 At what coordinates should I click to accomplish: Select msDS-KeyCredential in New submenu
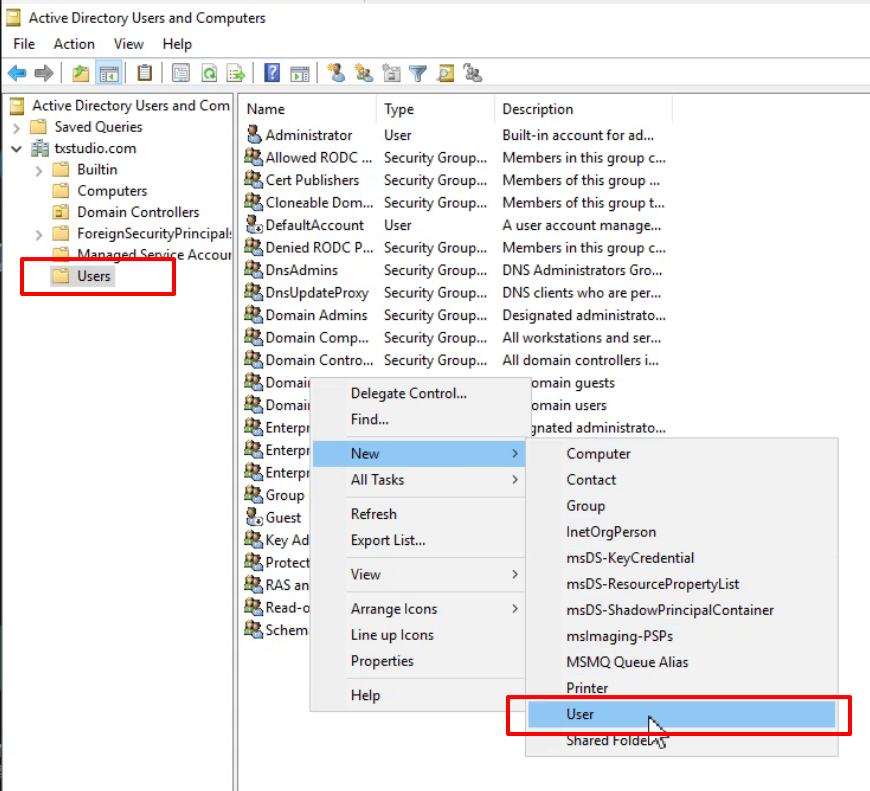pos(681,557)
